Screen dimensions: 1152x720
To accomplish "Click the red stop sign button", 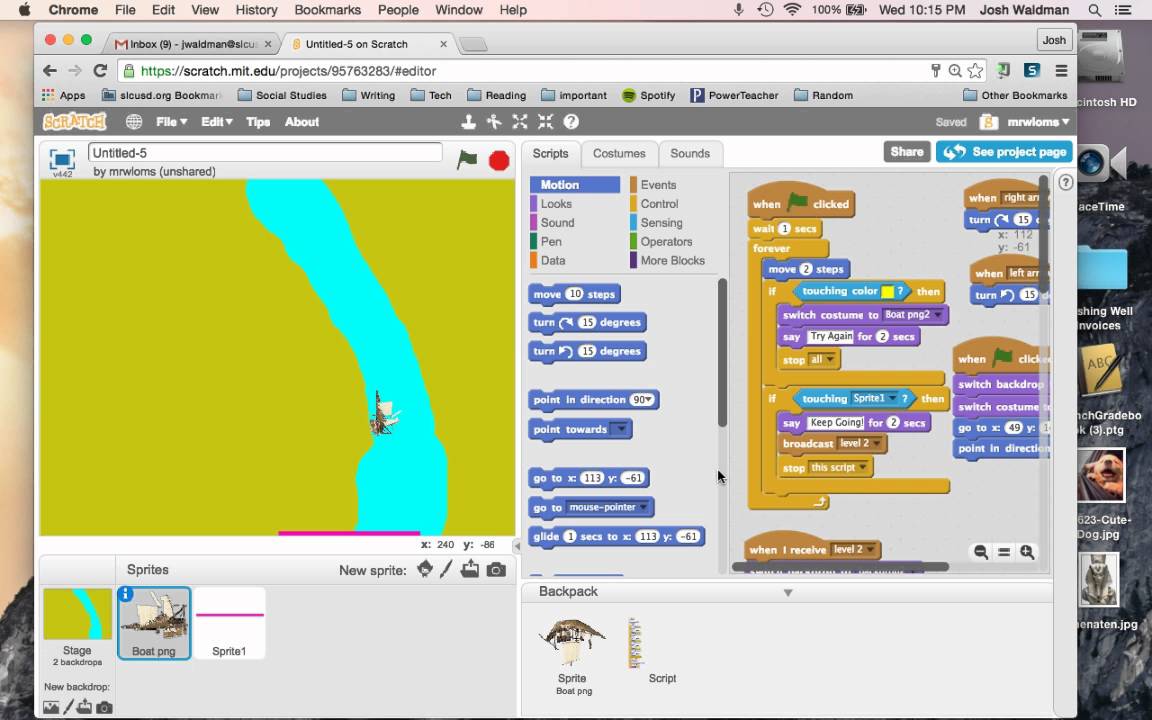I will point(499,160).
